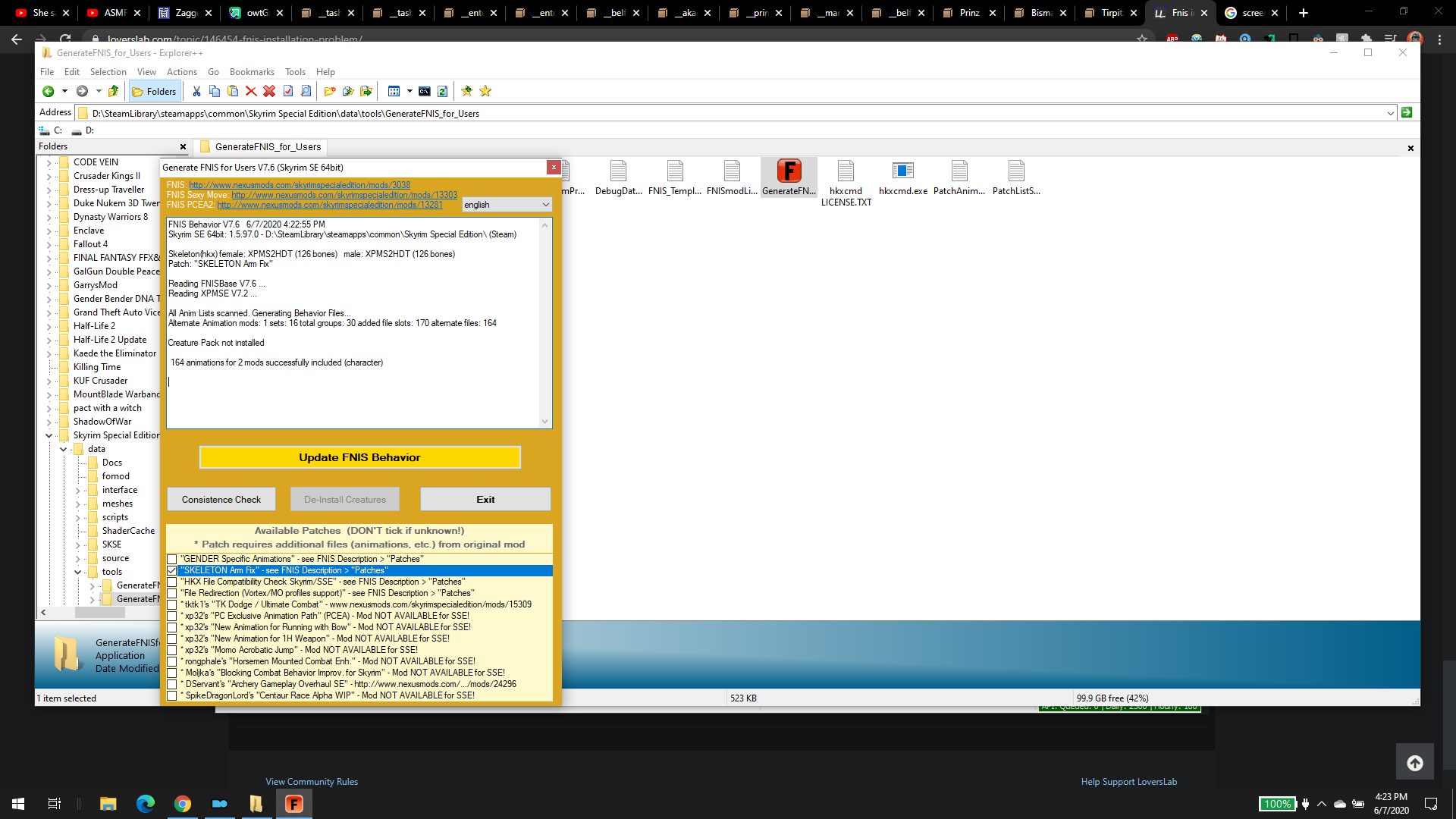
Task: Open the Back button history dropdown arrow
Action: coord(64,92)
